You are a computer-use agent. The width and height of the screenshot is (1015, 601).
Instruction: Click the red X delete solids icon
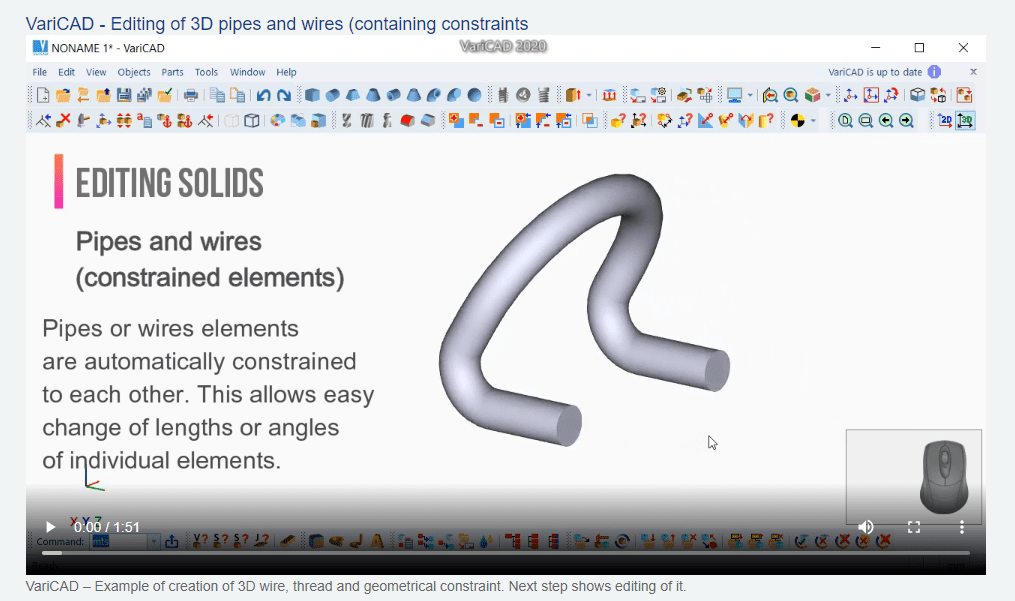[x=63, y=120]
